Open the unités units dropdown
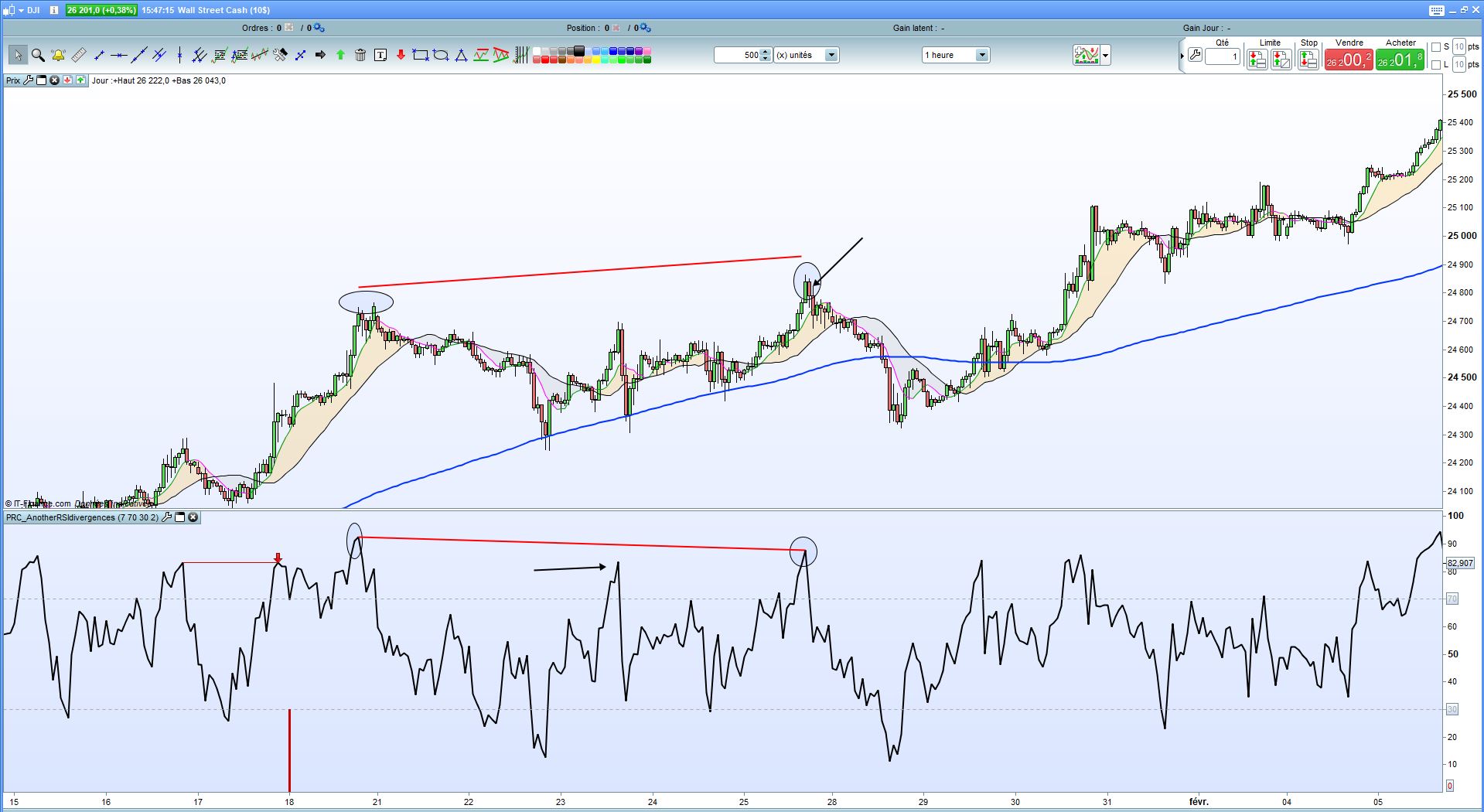This screenshot has width=1484, height=812. click(x=831, y=55)
